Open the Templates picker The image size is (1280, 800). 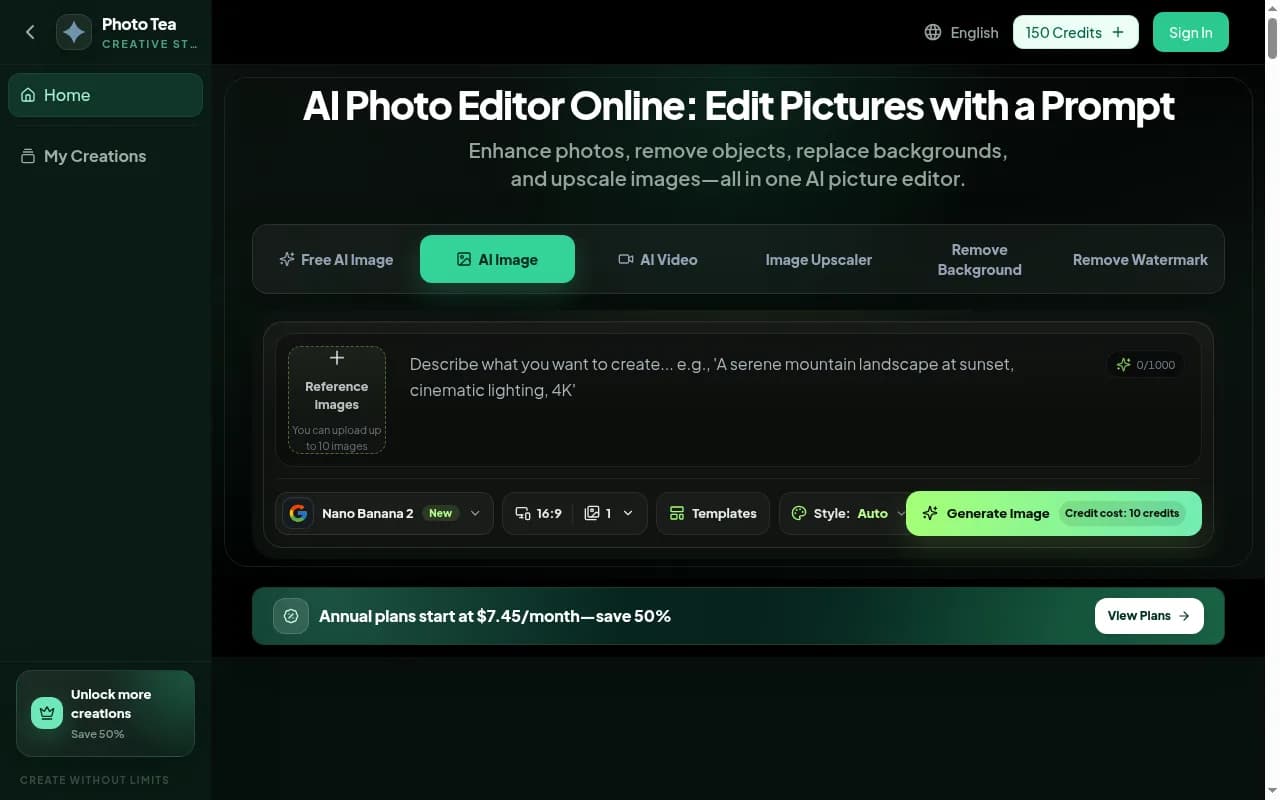pyautogui.click(x=713, y=513)
